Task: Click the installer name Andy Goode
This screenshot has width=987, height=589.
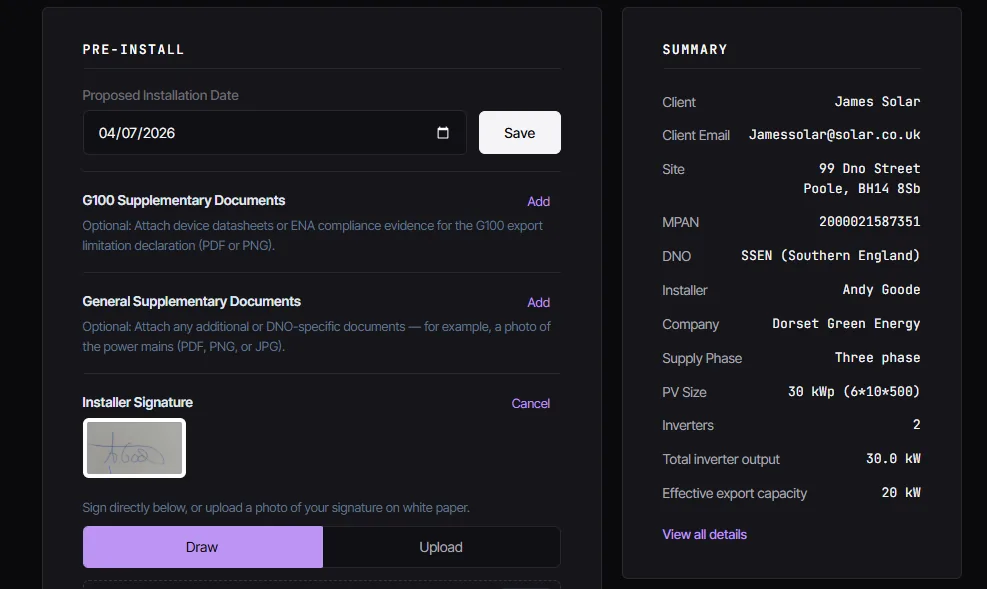Action: coord(881,289)
